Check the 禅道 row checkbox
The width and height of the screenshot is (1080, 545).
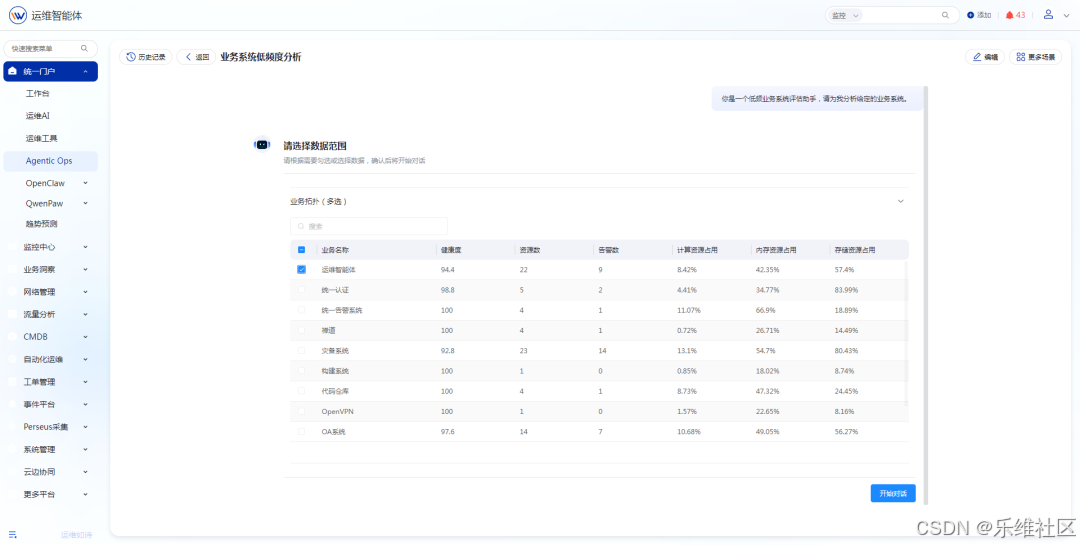coord(302,331)
